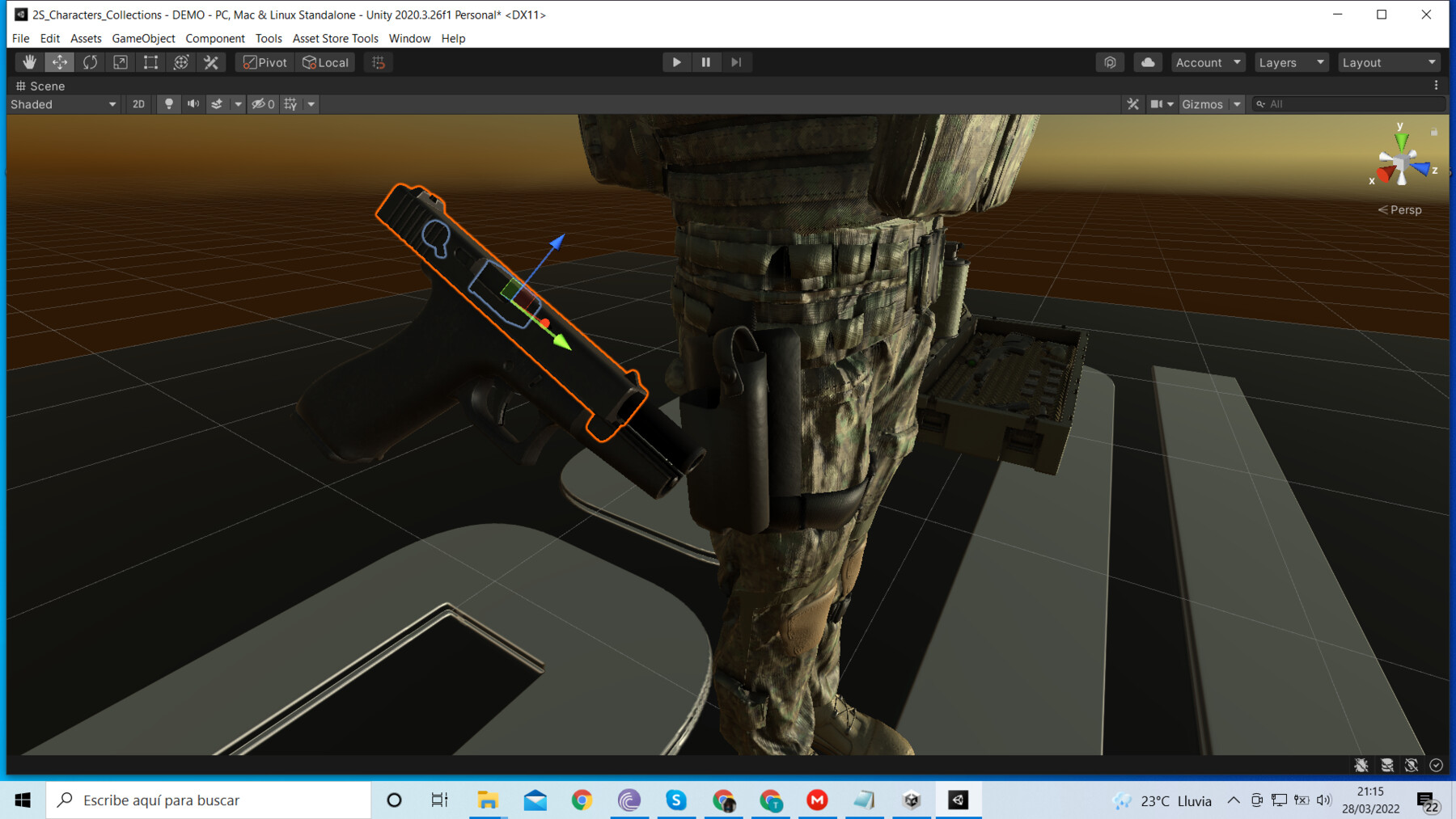Select the Rect tool
The width and height of the screenshot is (1456, 819).
coord(150,62)
